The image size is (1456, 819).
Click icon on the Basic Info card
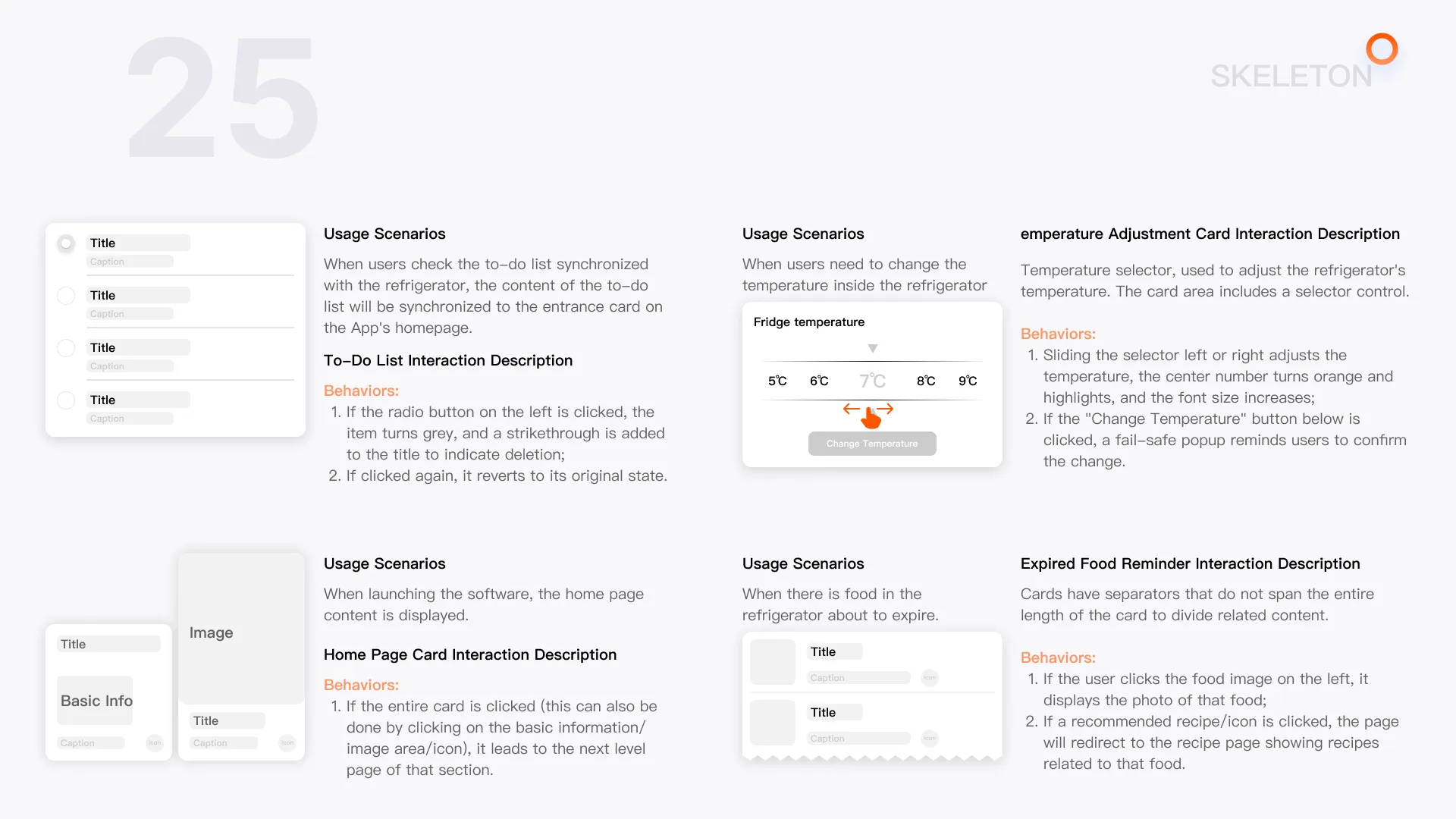point(155,743)
